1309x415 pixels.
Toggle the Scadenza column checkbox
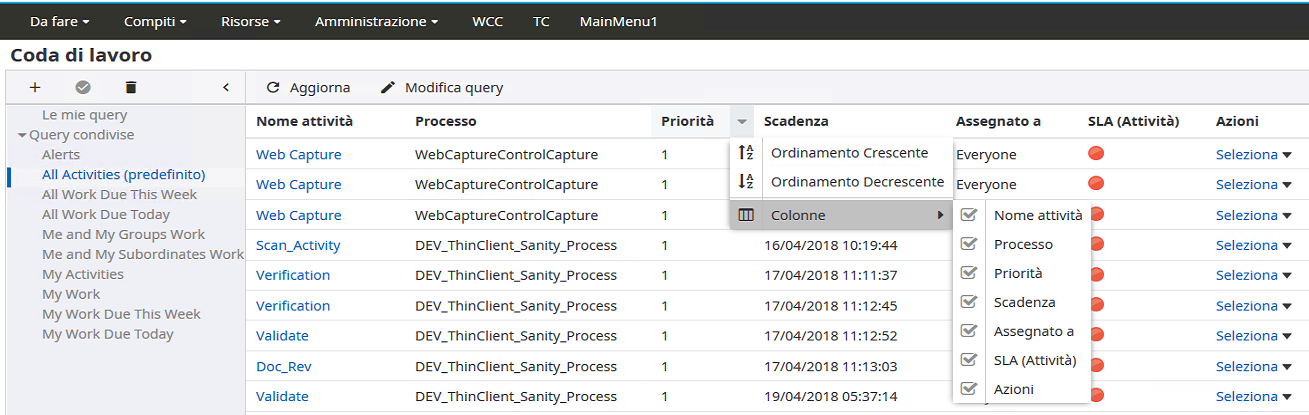coord(968,302)
